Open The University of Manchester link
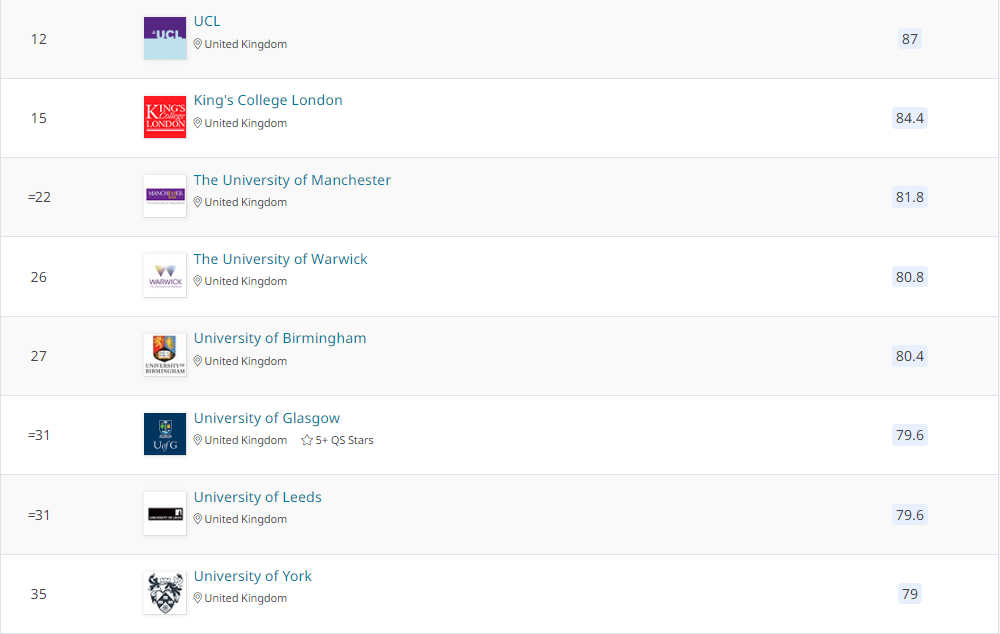 (292, 180)
